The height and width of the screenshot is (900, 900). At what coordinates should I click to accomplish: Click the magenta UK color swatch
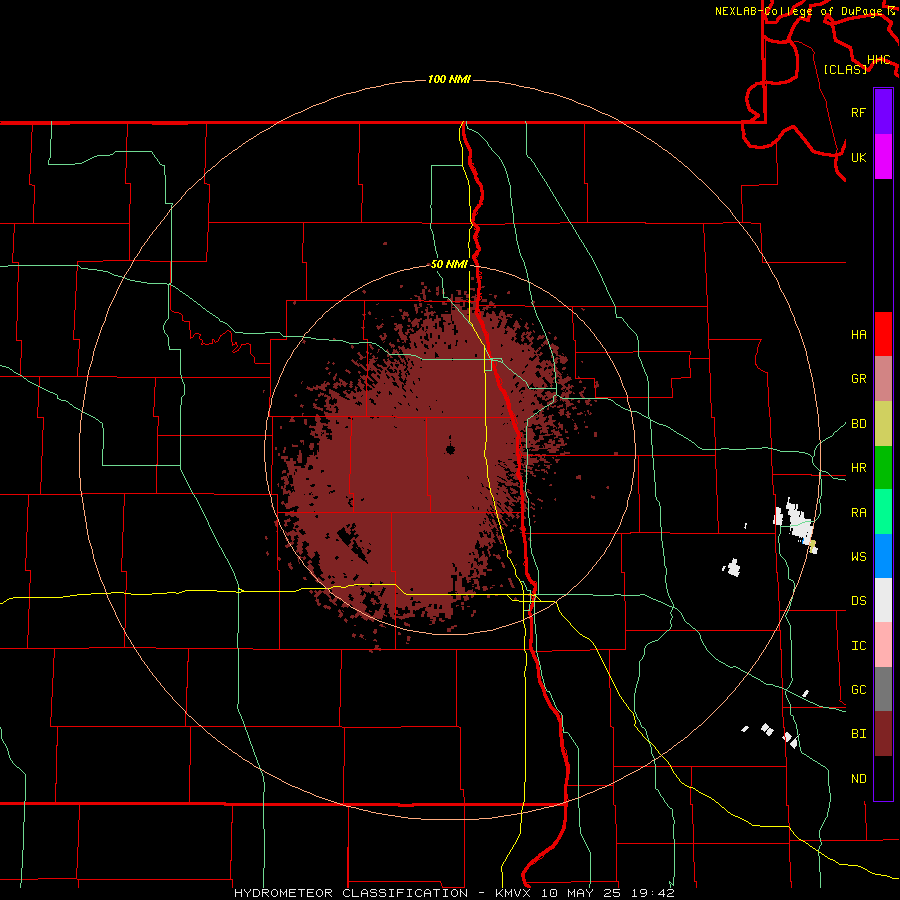pos(883,157)
